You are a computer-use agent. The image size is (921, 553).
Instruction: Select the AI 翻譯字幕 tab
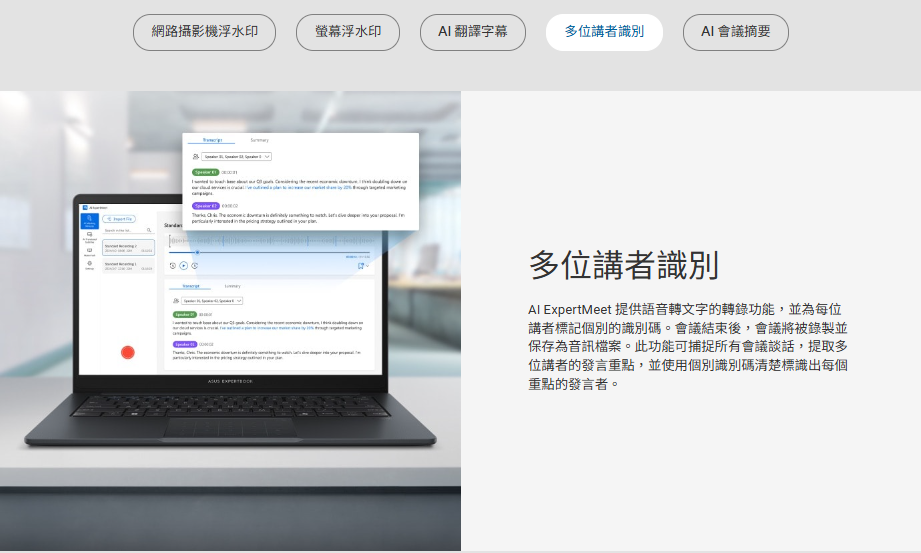click(x=473, y=32)
